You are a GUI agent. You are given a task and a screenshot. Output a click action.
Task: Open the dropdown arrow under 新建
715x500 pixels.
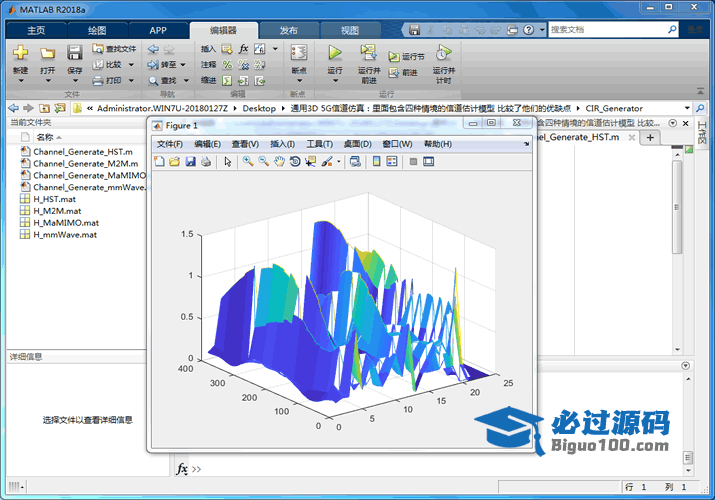point(21,81)
